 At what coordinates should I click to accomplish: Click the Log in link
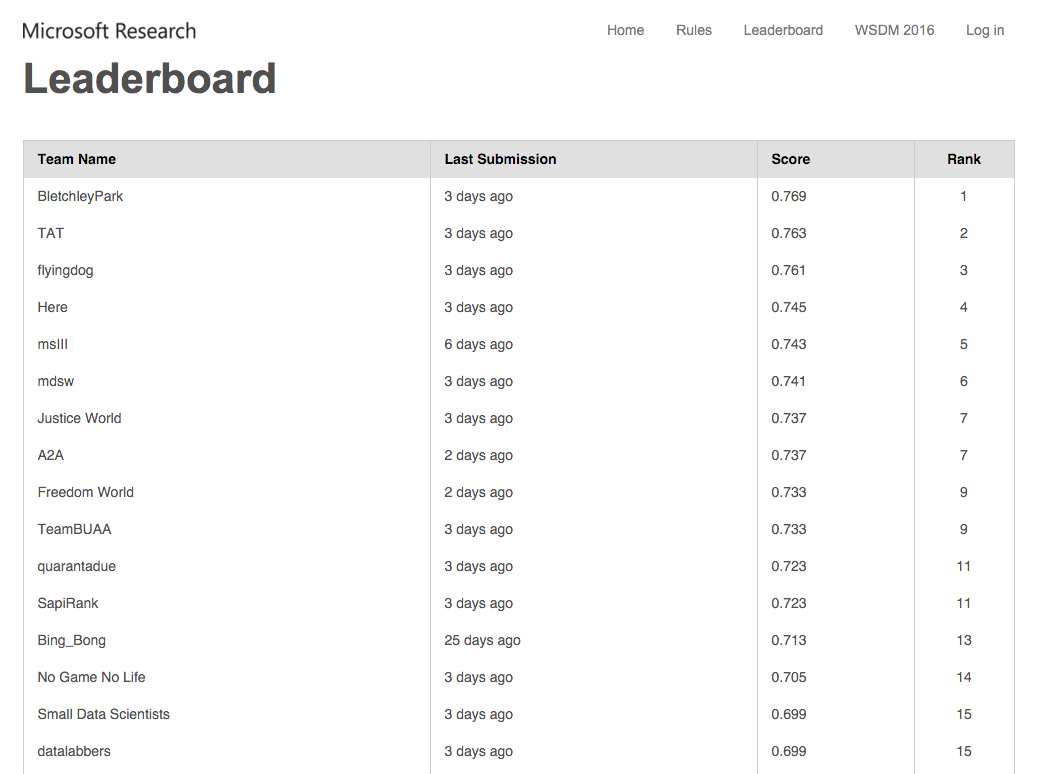pos(984,30)
